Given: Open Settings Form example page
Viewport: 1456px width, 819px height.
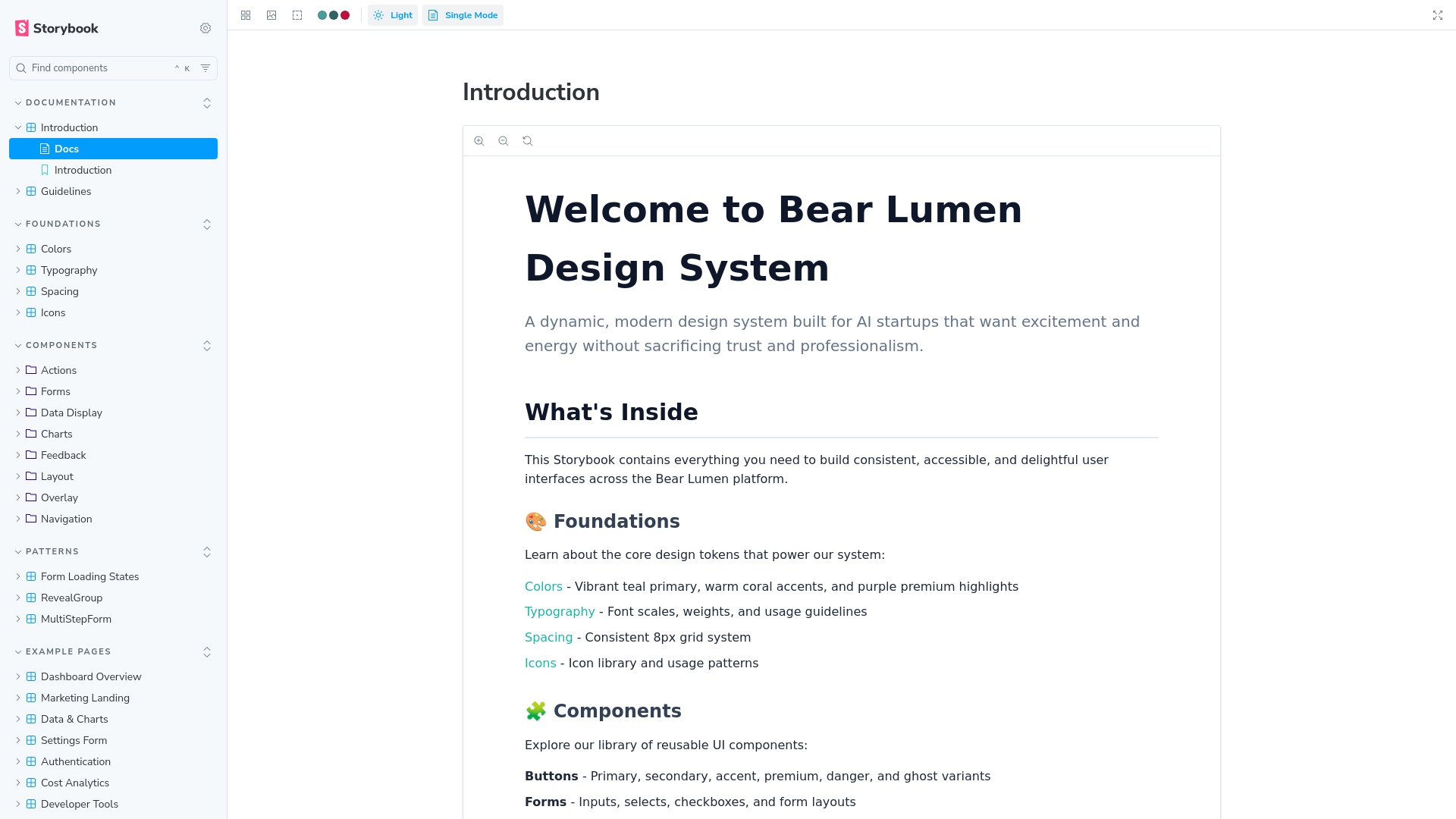Looking at the screenshot, I should click(x=113, y=740).
